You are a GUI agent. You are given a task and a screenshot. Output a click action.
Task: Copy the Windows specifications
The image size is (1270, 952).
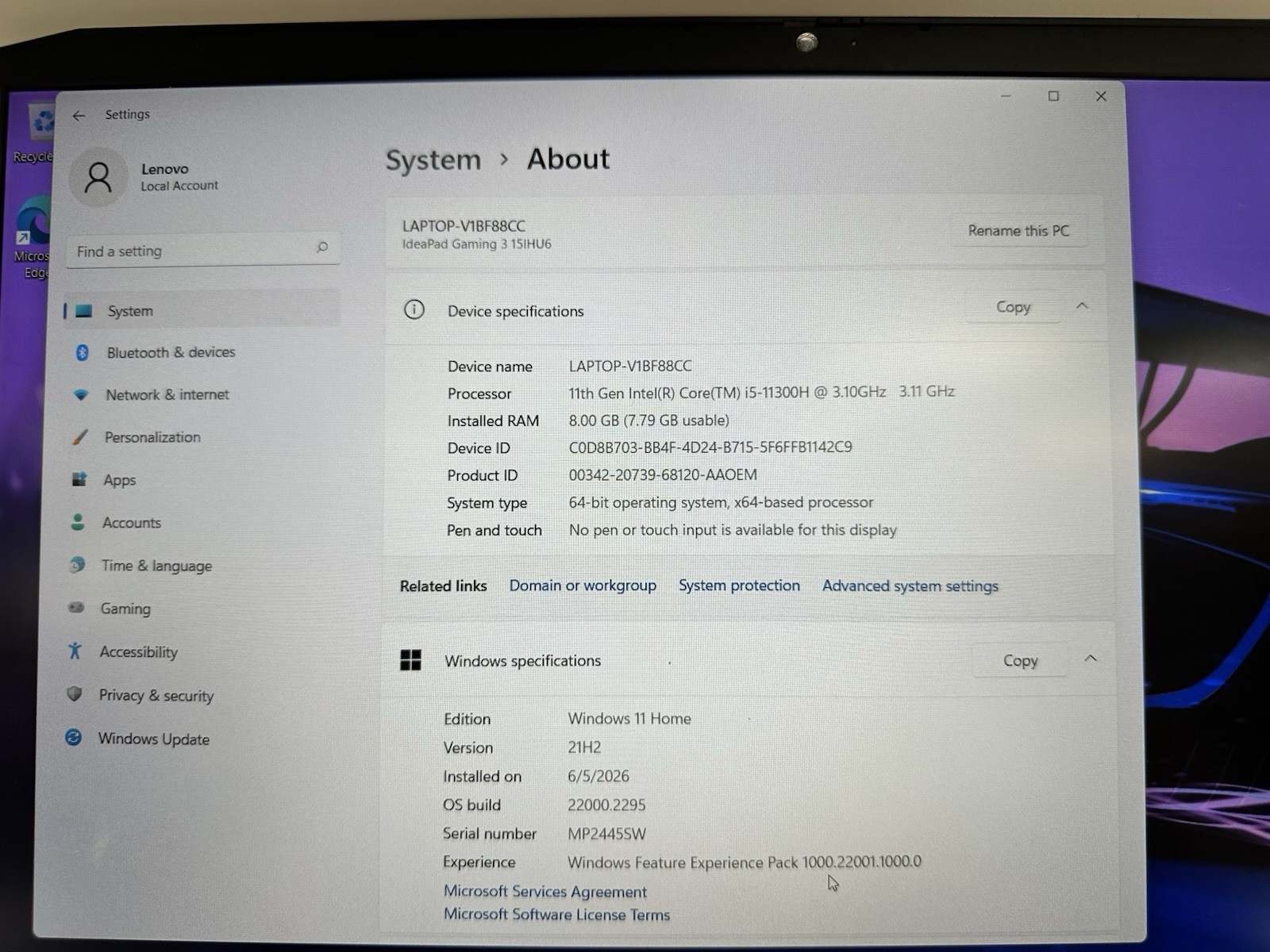pyautogui.click(x=1020, y=660)
